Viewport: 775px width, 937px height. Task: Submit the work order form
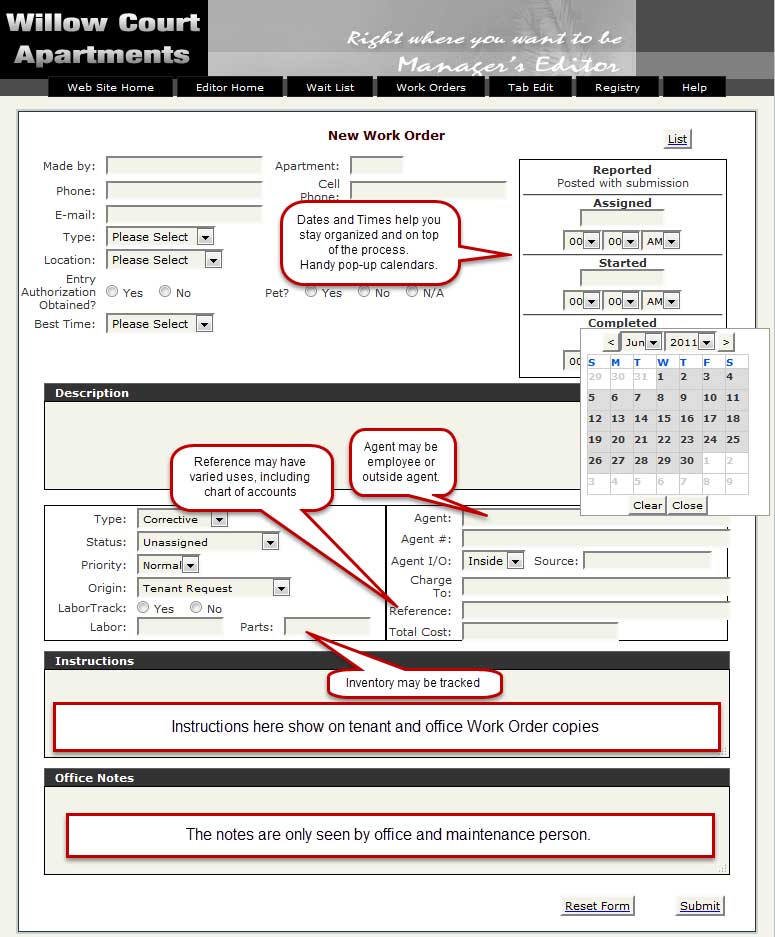click(x=700, y=906)
